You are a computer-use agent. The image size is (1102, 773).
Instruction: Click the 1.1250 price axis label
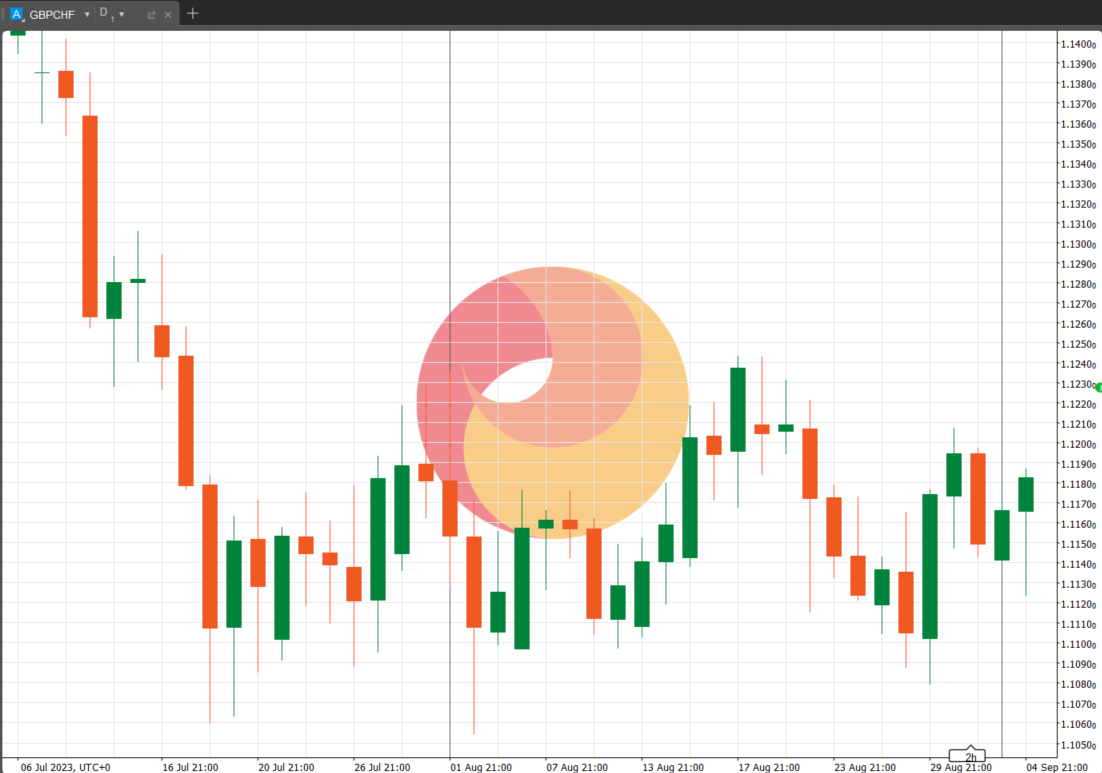pyautogui.click(x=1078, y=344)
